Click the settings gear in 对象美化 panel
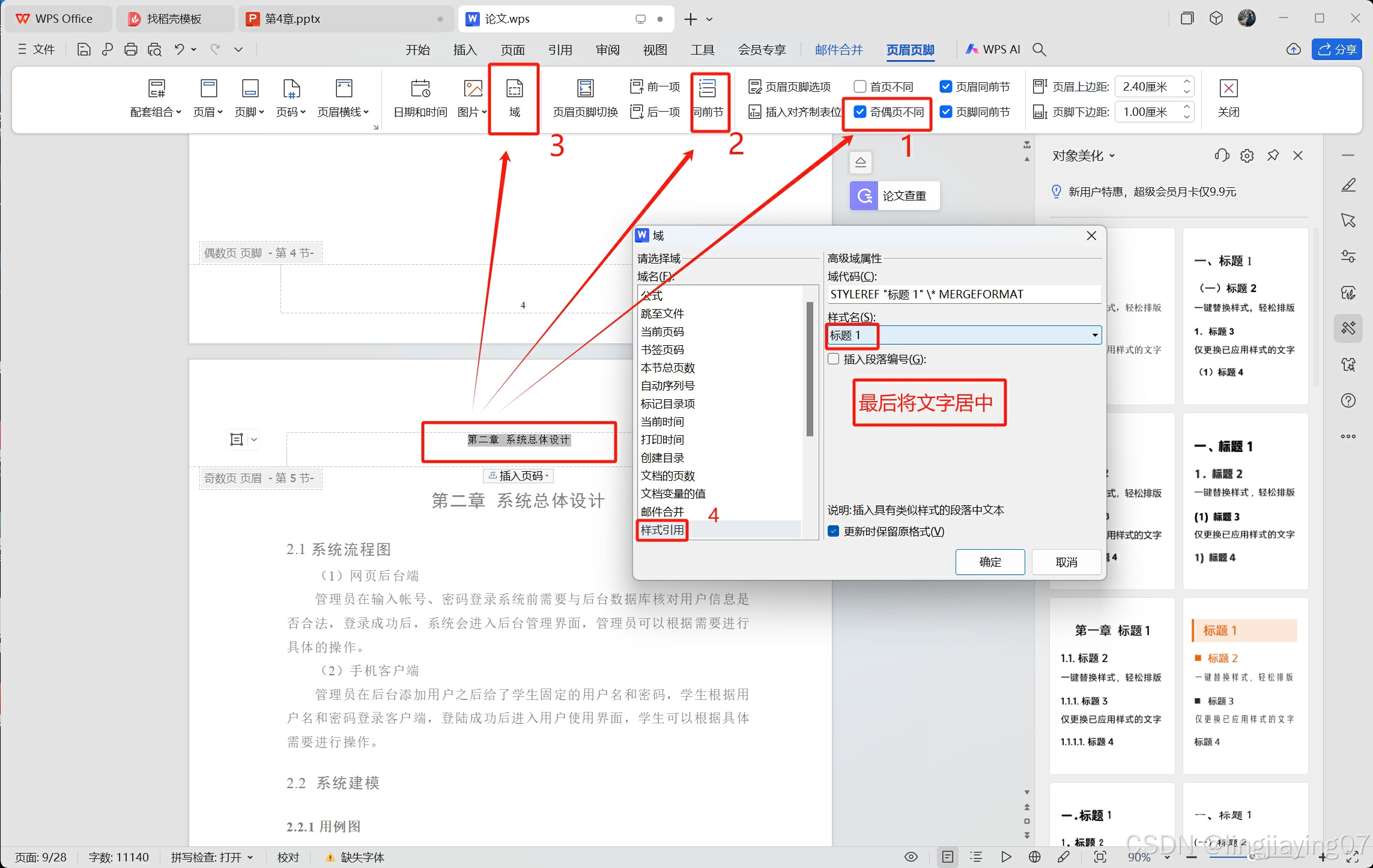 (1246, 156)
